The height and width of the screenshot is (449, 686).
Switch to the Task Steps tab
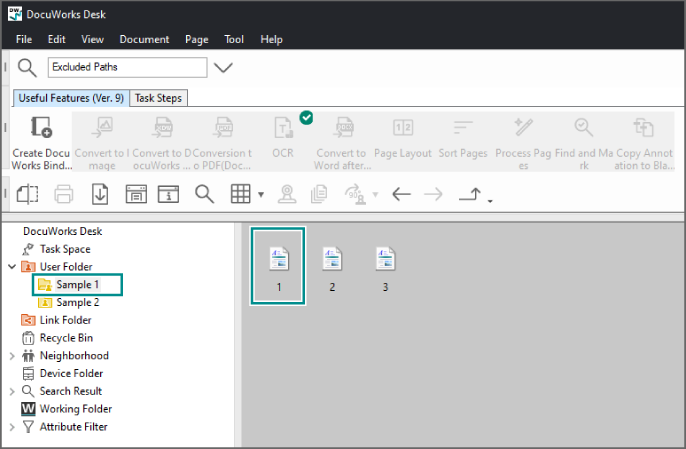click(x=160, y=98)
